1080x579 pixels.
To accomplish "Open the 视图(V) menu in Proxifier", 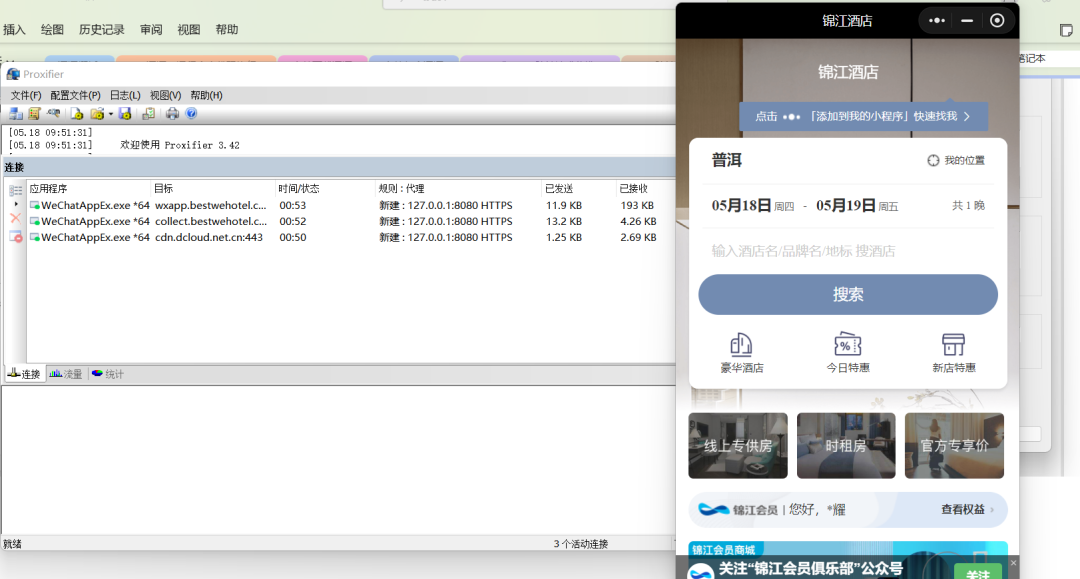I will click(165, 95).
